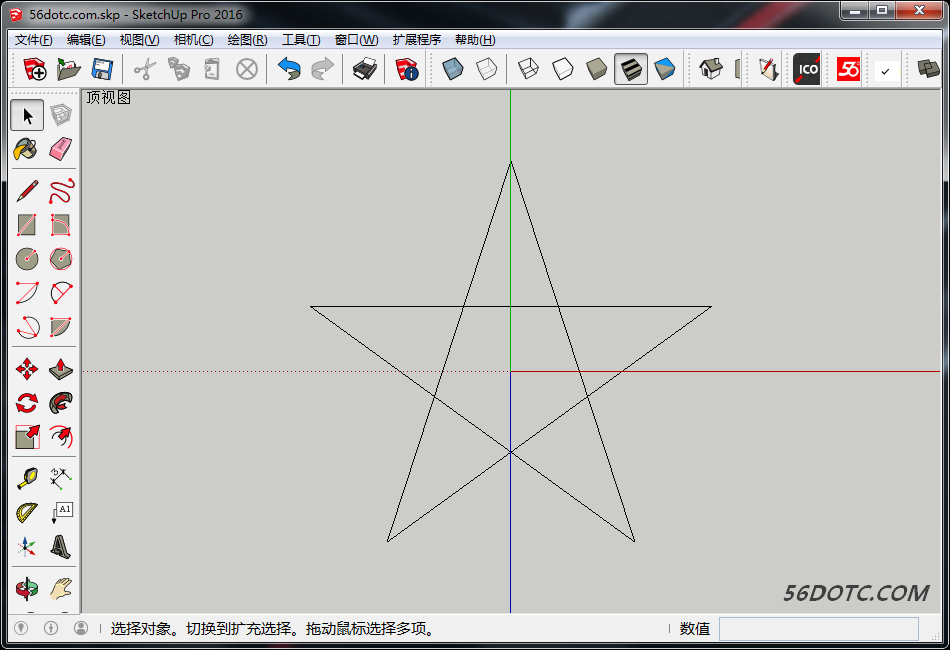Enable X-ray display style
This screenshot has width=950, height=650.
452,69
